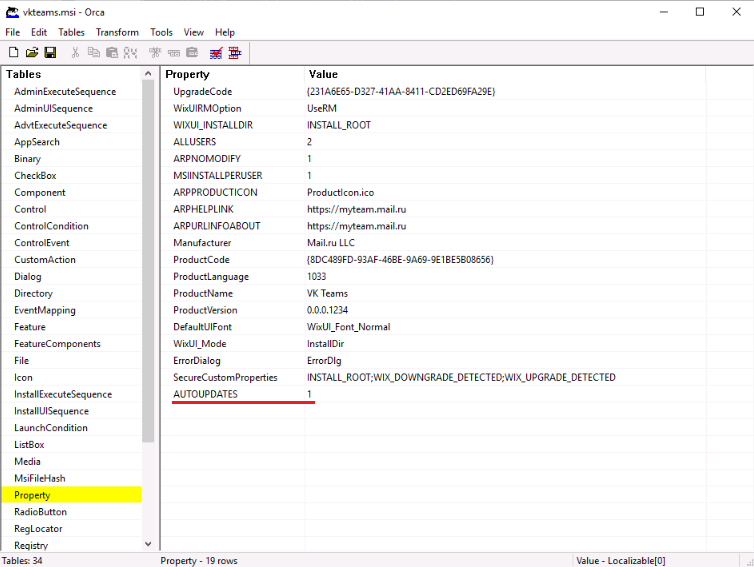Click the Value column header
The width and height of the screenshot is (754, 567).
pyautogui.click(x=323, y=74)
